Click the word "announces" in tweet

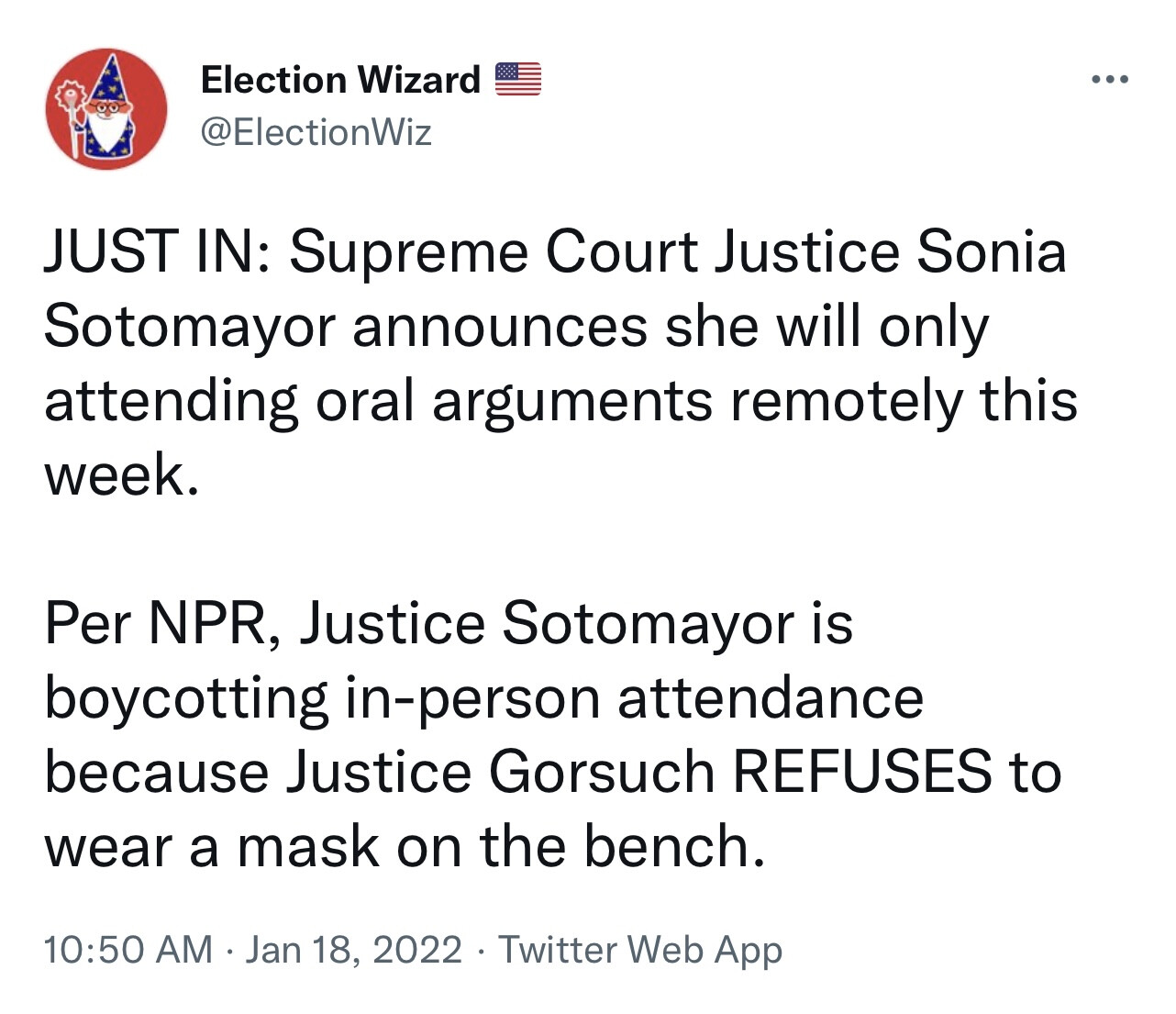[x=500, y=327]
